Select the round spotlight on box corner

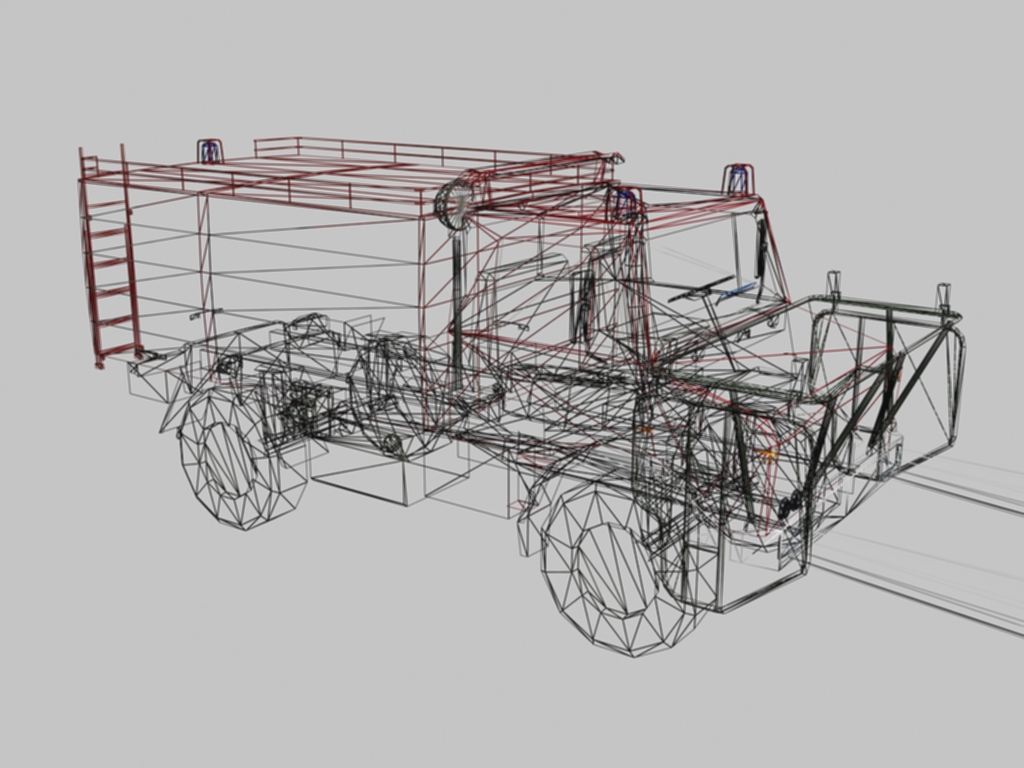[x=453, y=205]
